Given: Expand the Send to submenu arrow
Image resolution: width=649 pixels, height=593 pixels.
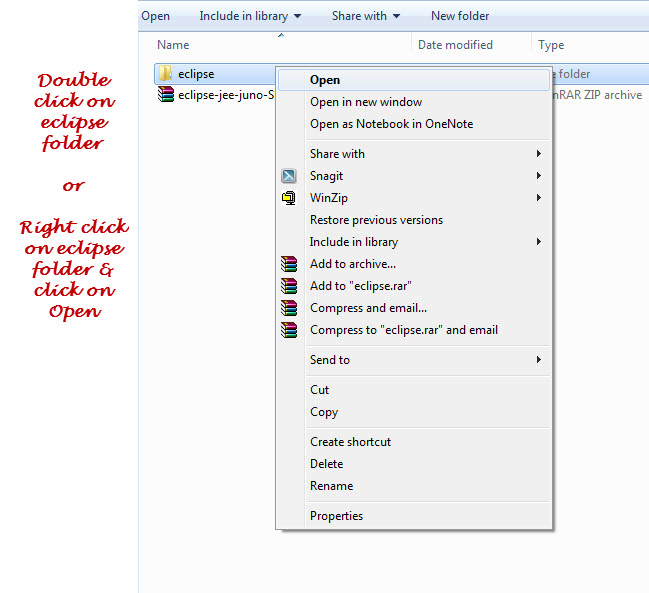Looking at the screenshot, I should coord(538,359).
